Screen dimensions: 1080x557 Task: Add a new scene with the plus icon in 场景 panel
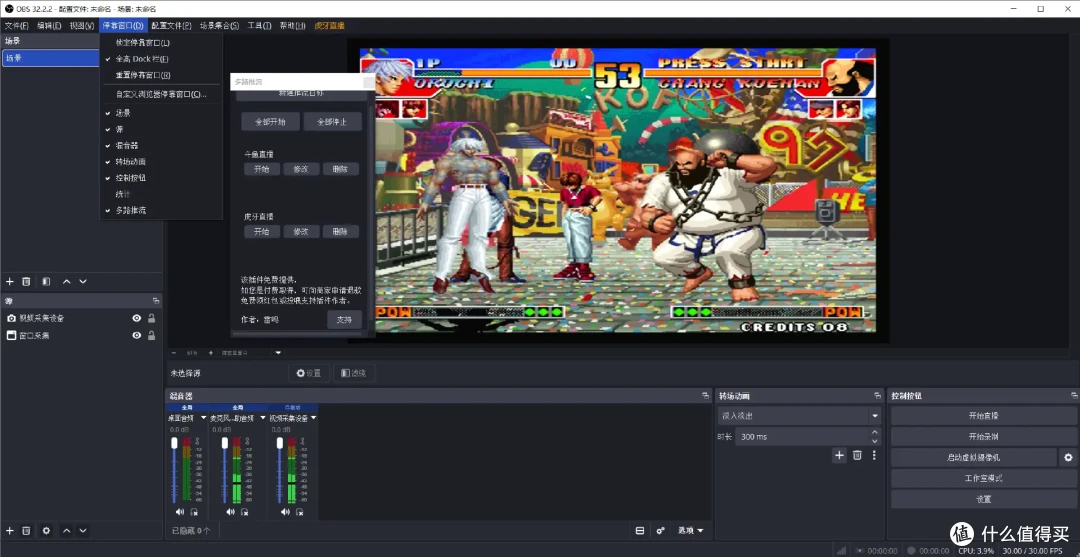click(10, 282)
